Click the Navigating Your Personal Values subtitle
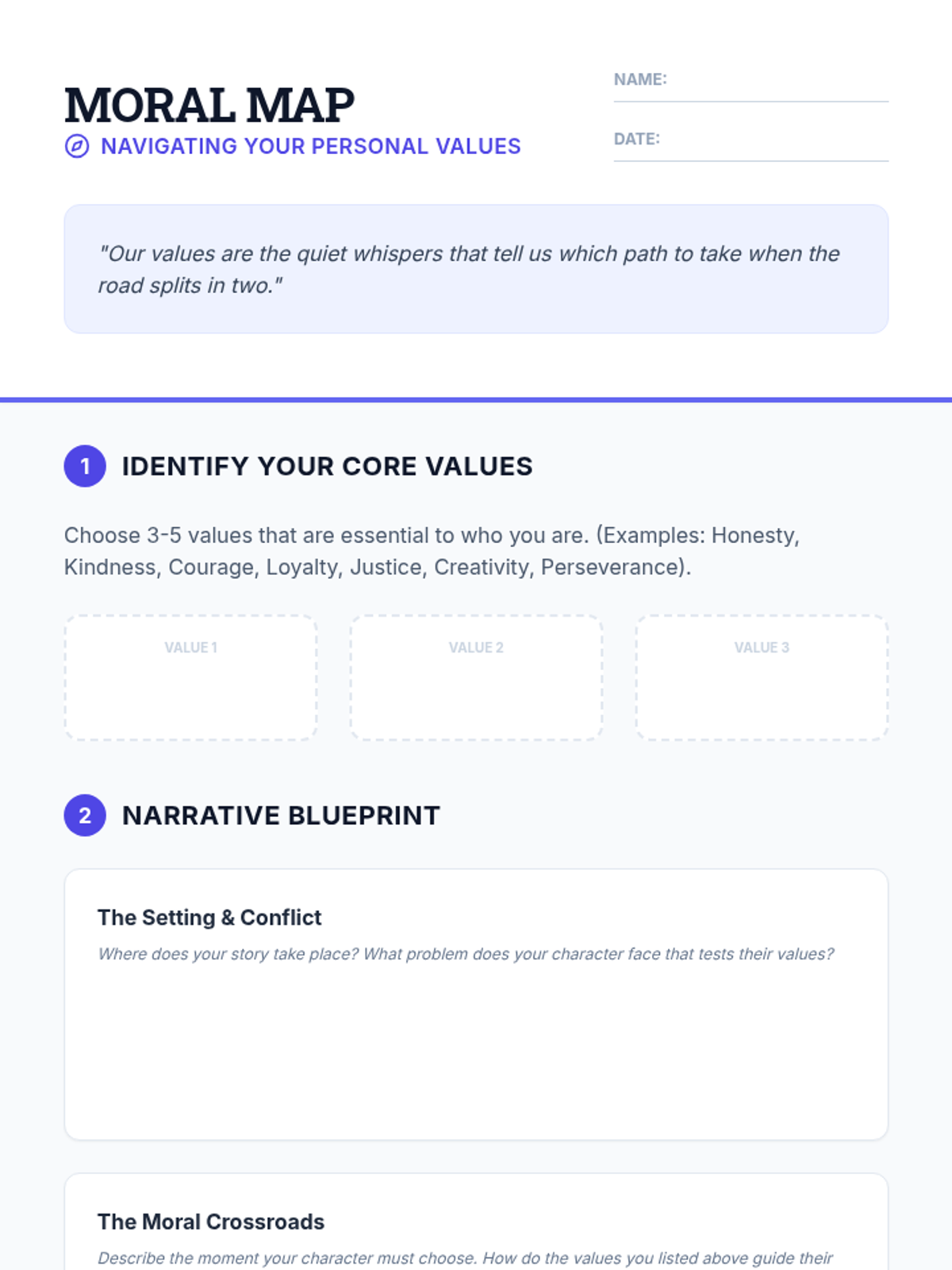The width and height of the screenshot is (952, 1270). (310, 147)
